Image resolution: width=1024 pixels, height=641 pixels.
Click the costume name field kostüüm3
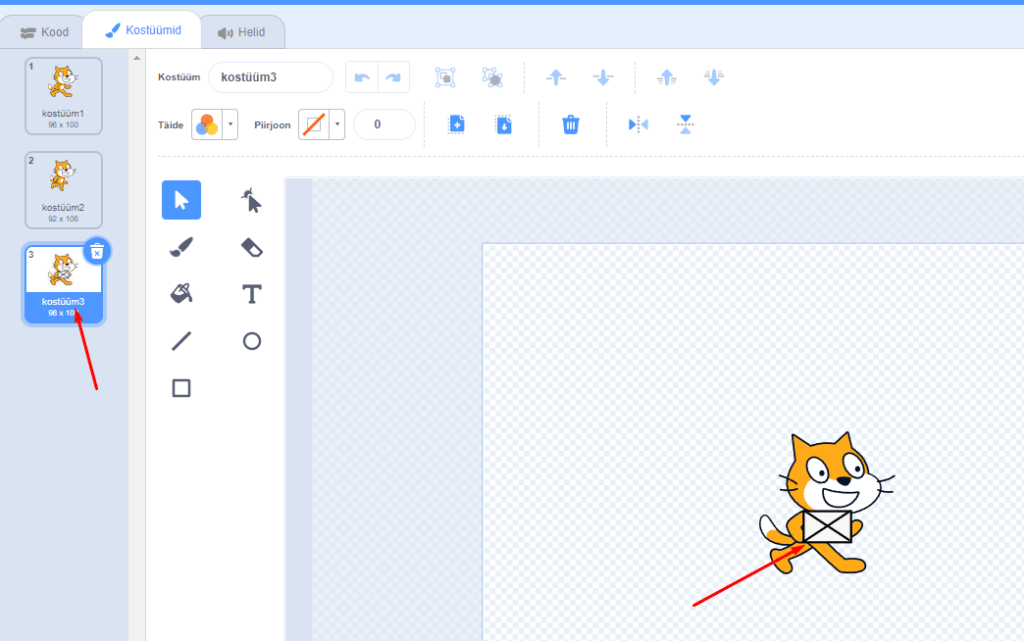[x=270, y=78]
